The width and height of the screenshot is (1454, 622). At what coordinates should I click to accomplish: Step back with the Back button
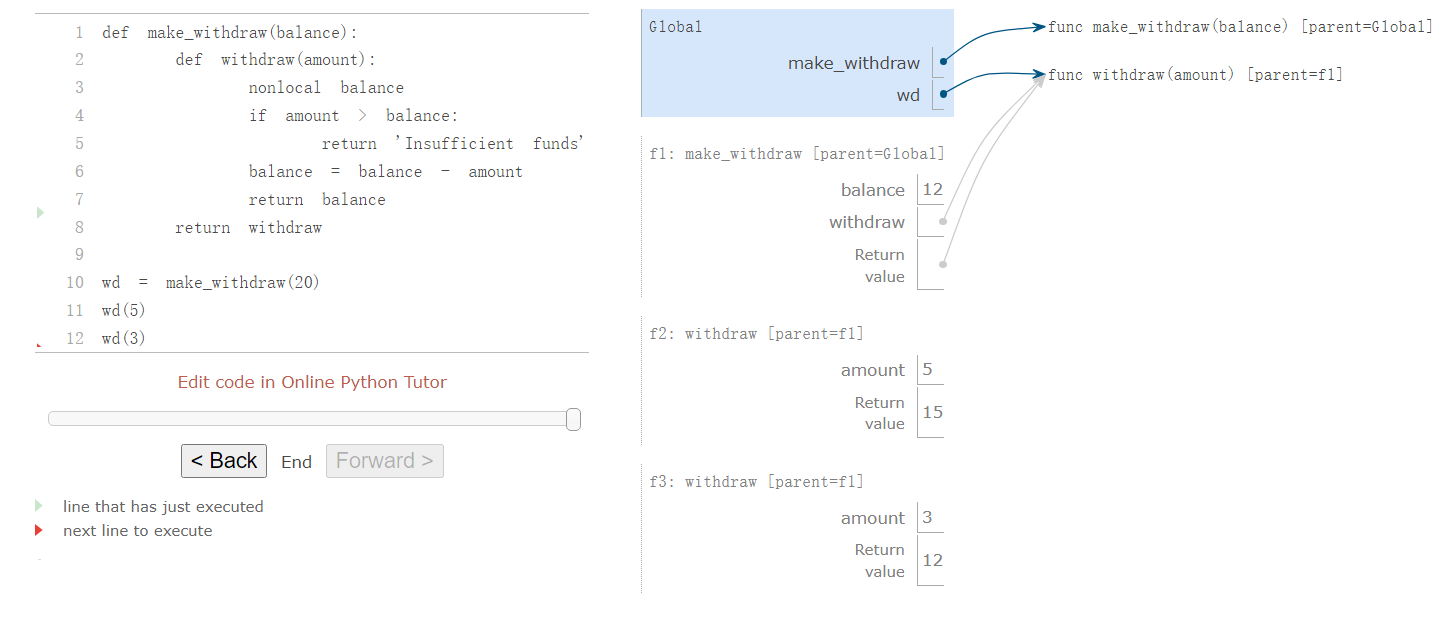tap(224, 461)
